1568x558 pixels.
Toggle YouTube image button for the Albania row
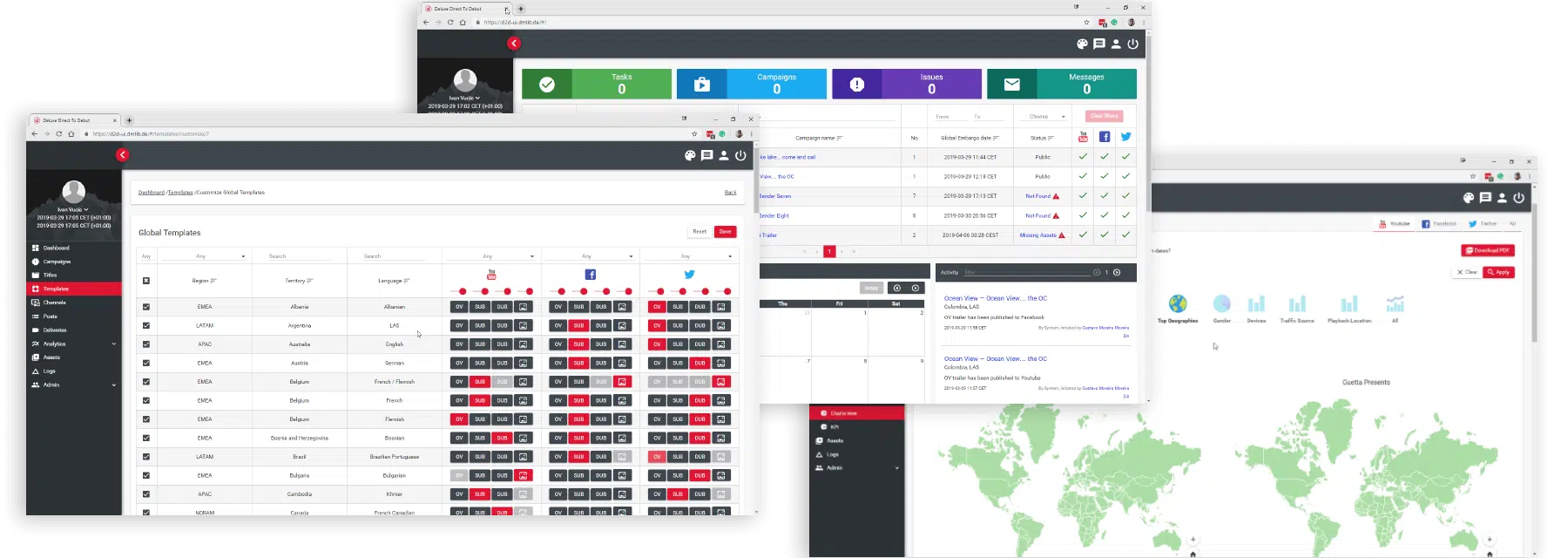click(524, 307)
